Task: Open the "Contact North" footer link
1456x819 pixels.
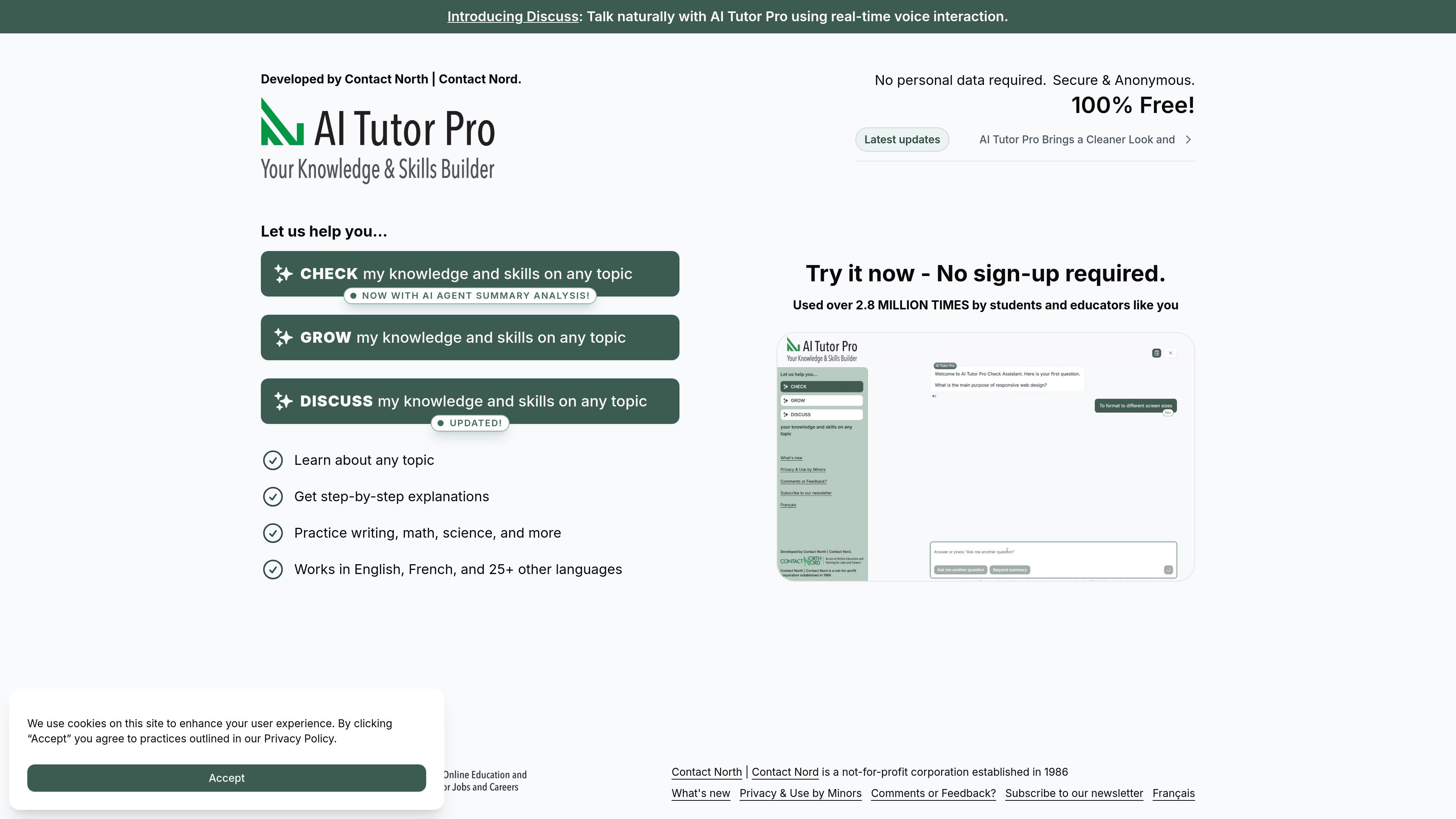Action: coord(706,772)
